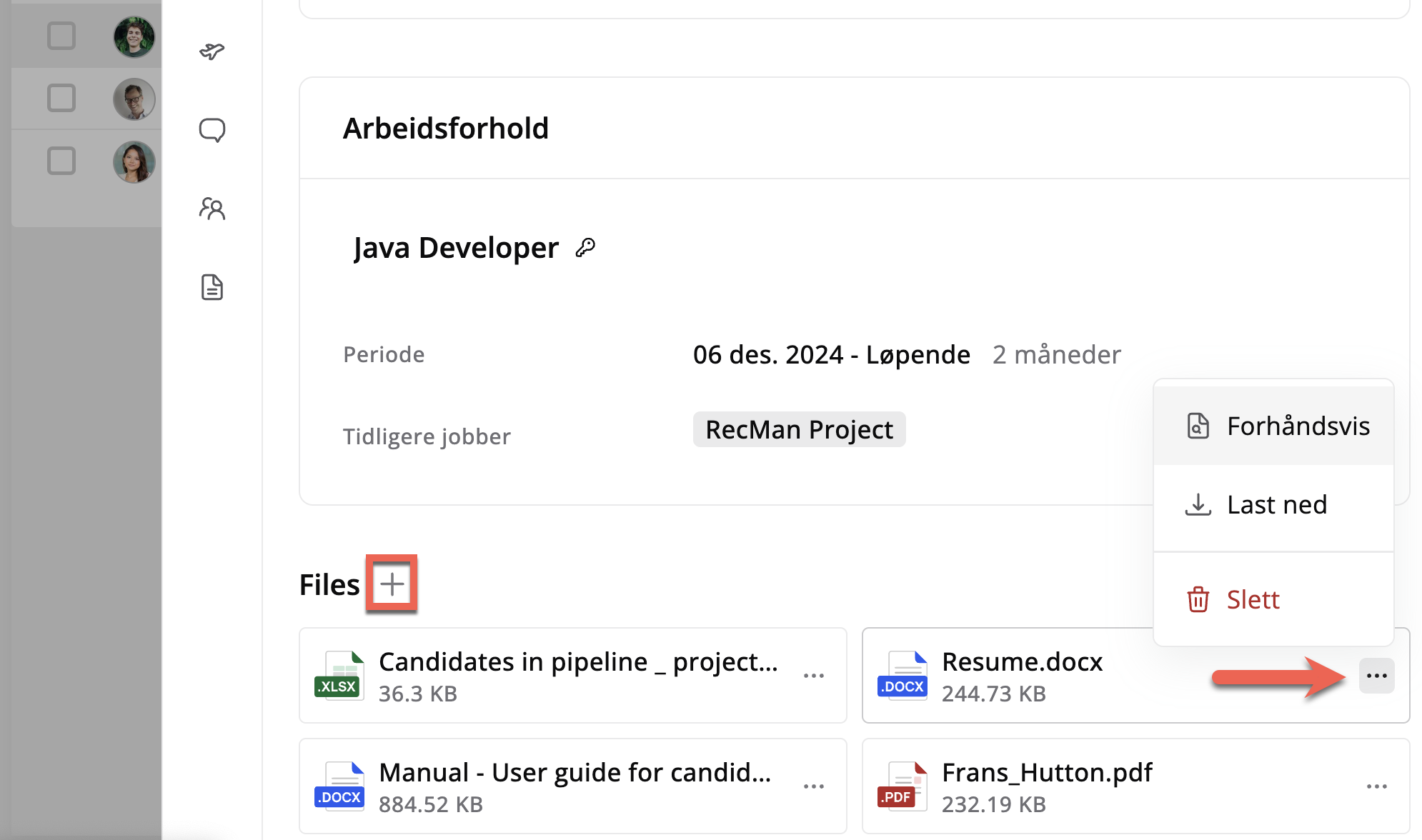Click the key icon beside Java Developer

pos(585,248)
